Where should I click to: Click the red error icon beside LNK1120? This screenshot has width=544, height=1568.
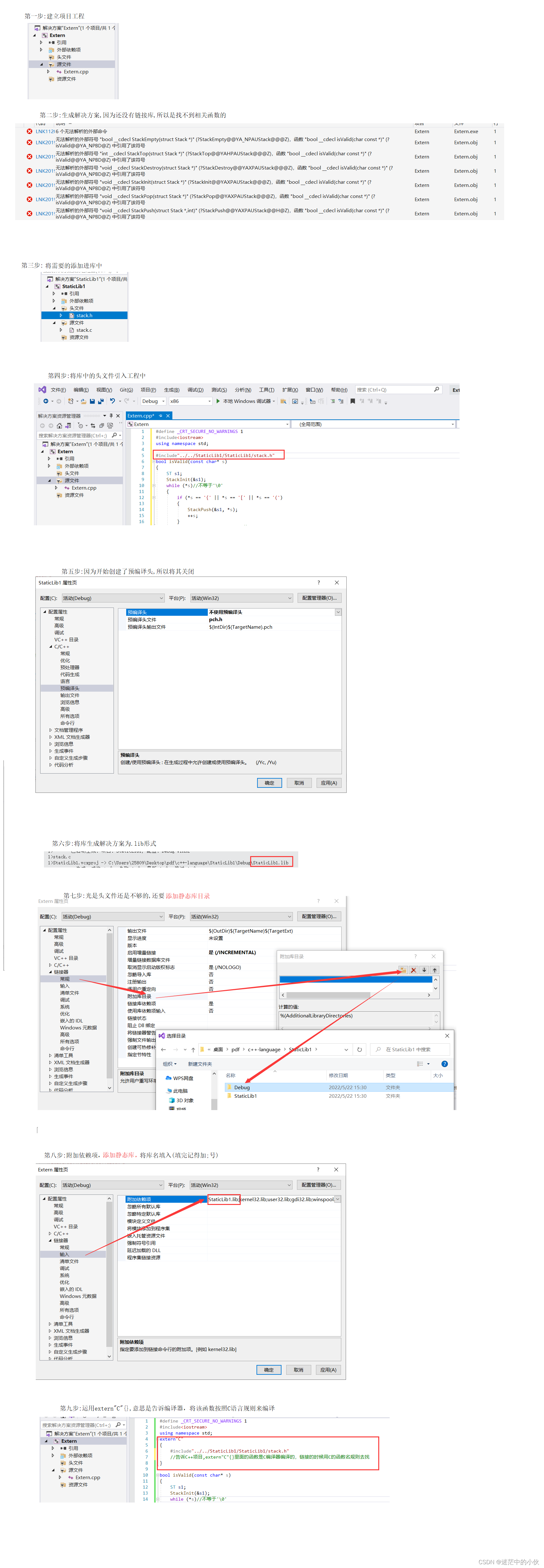tap(29, 132)
